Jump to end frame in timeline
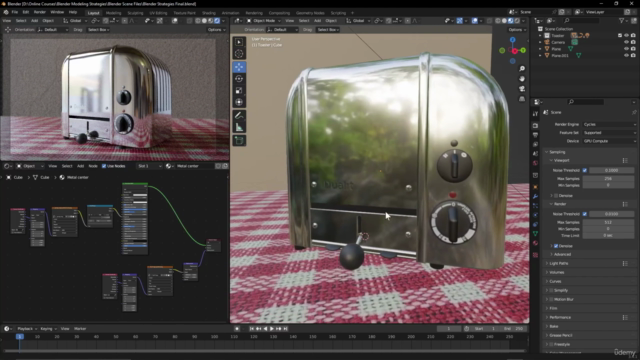The image size is (640, 360). [x=286, y=329]
